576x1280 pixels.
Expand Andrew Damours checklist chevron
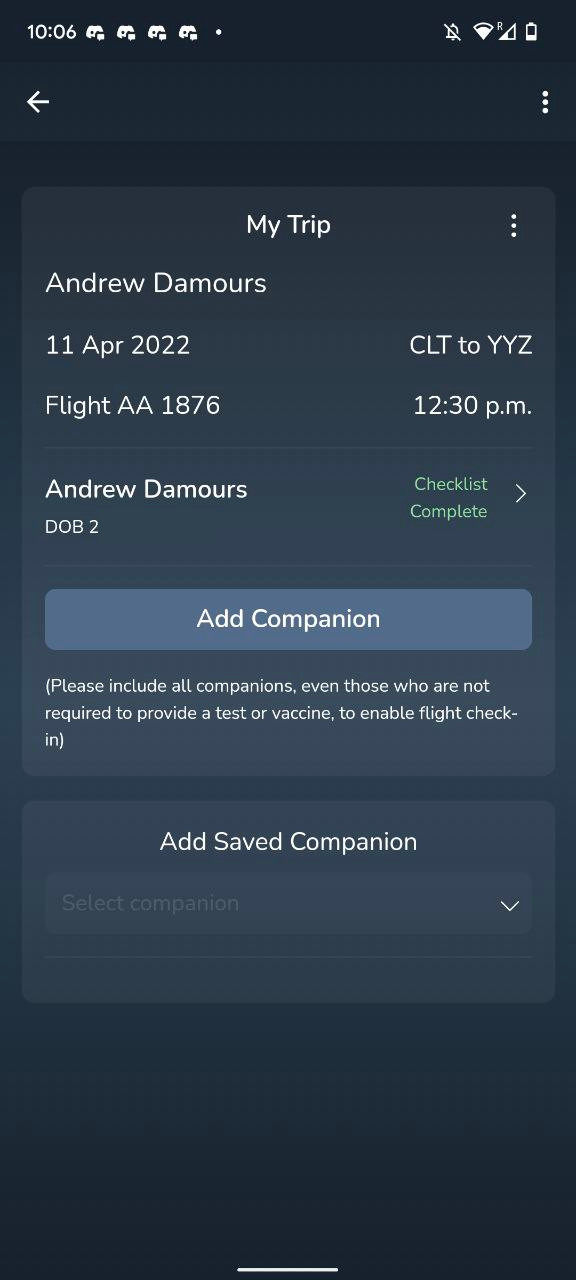coord(520,494)
